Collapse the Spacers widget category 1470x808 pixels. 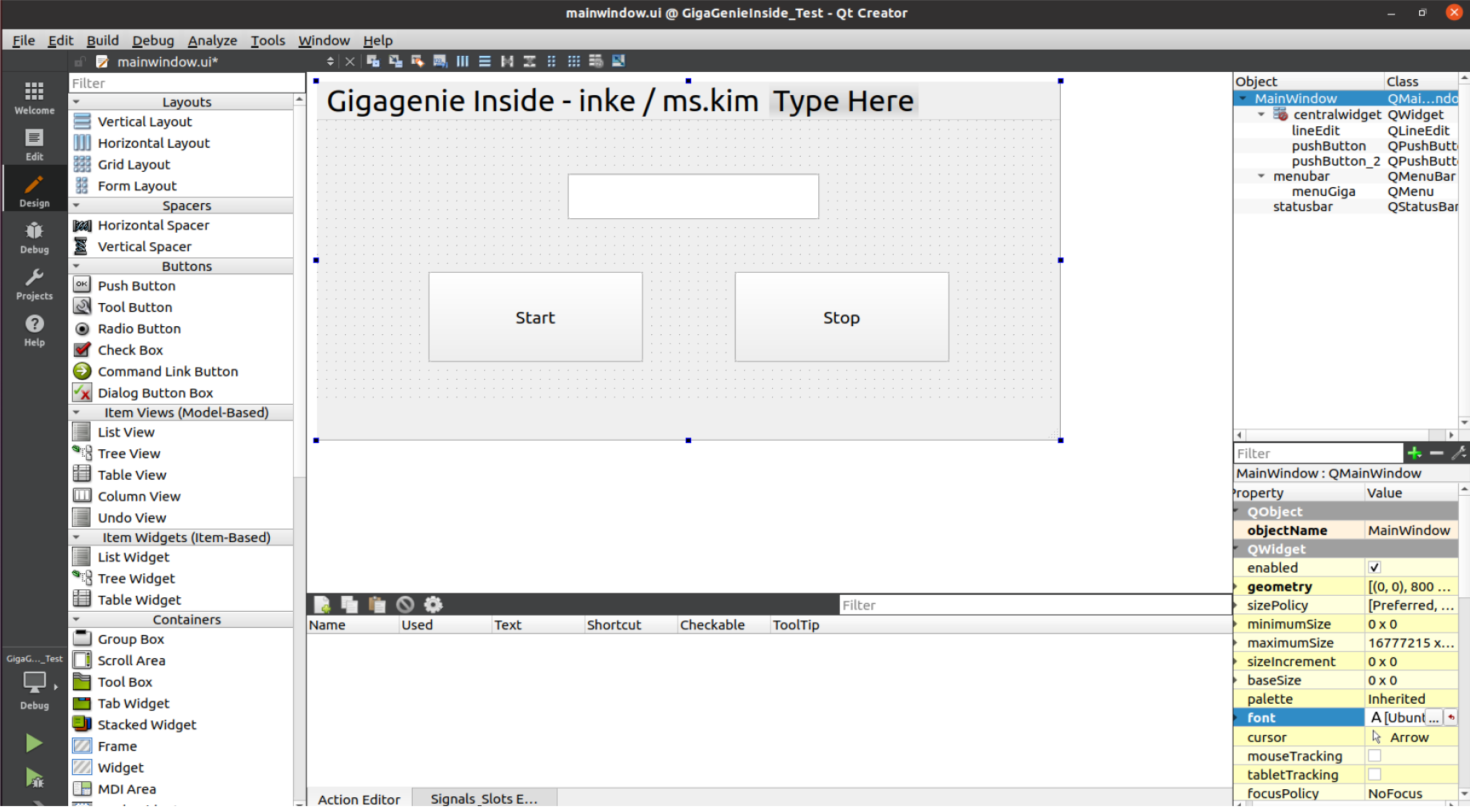[76, 205]
